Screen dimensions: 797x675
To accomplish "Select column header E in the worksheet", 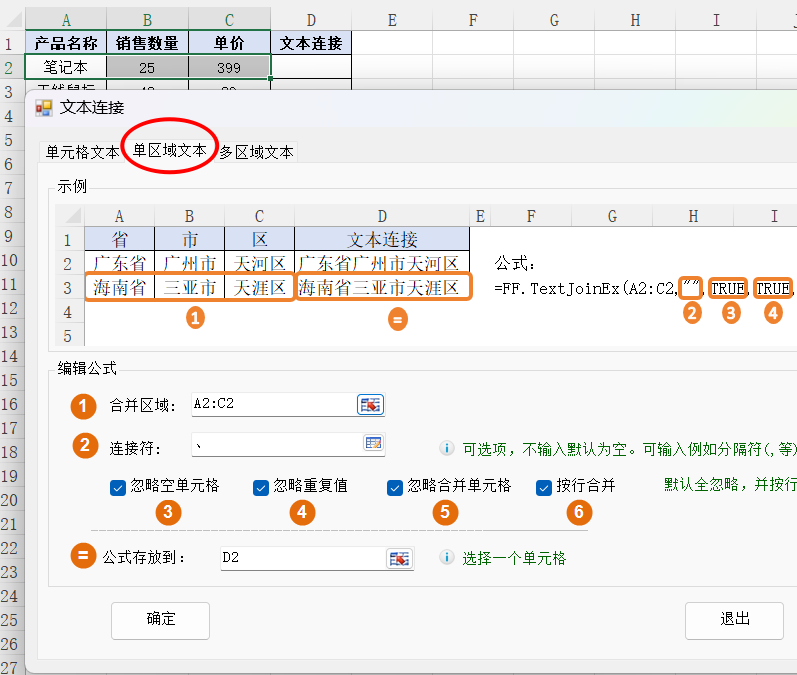I will (x=391, y=20).
